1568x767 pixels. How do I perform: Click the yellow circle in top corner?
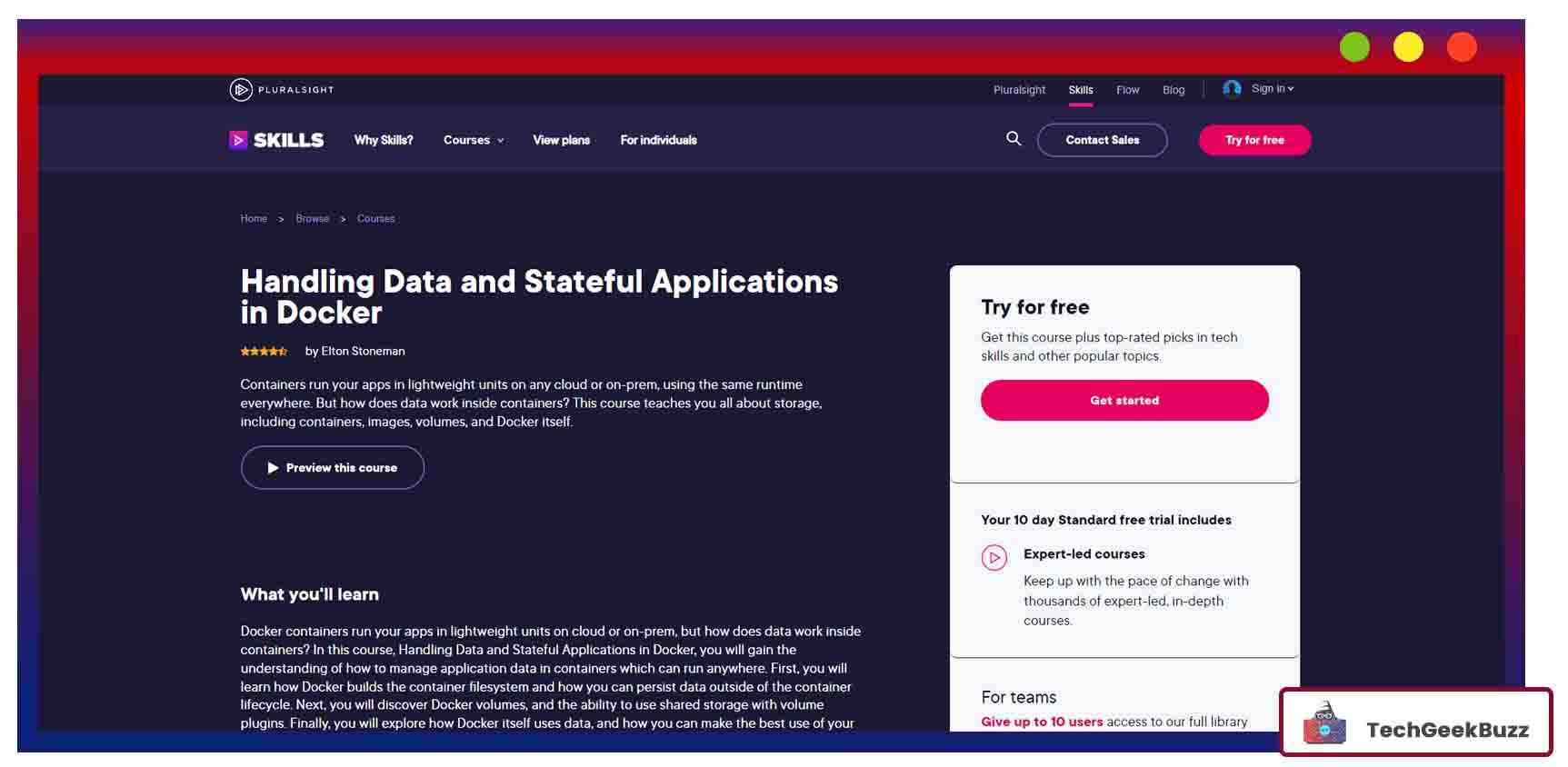(1408, 47)
